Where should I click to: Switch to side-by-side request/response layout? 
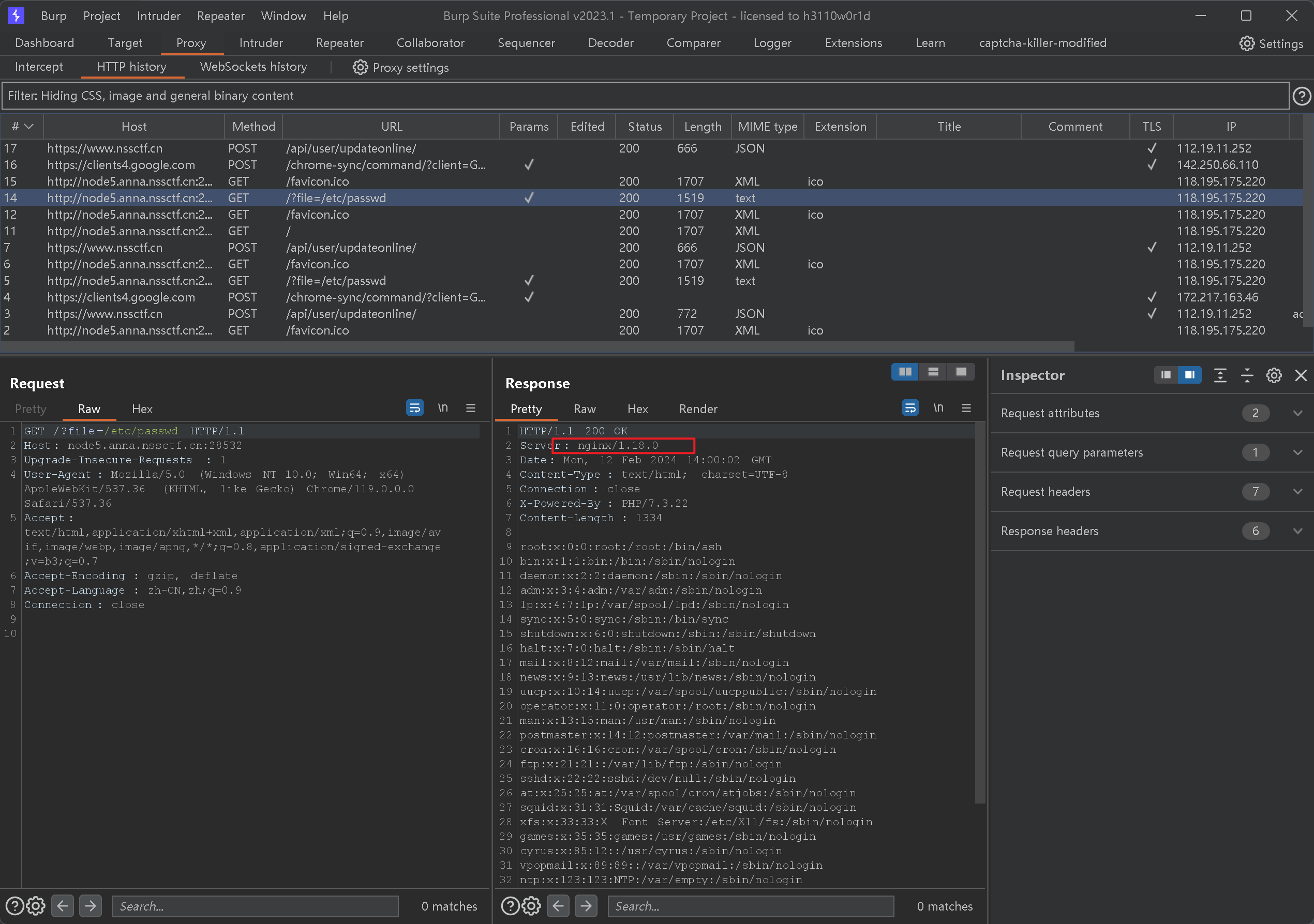point(905,372)
